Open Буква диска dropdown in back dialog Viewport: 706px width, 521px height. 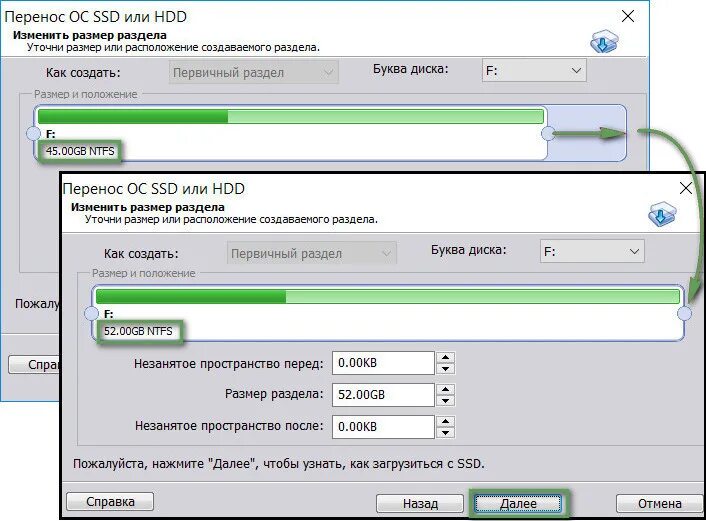click(x=534, y=71)
